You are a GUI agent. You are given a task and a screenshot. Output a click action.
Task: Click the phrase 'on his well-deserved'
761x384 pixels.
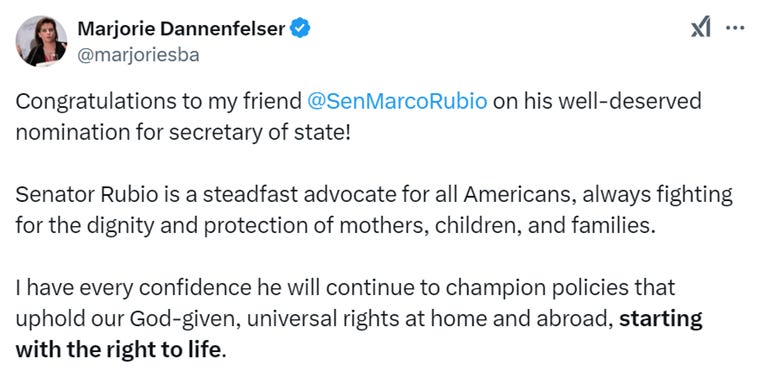[597, 101]
